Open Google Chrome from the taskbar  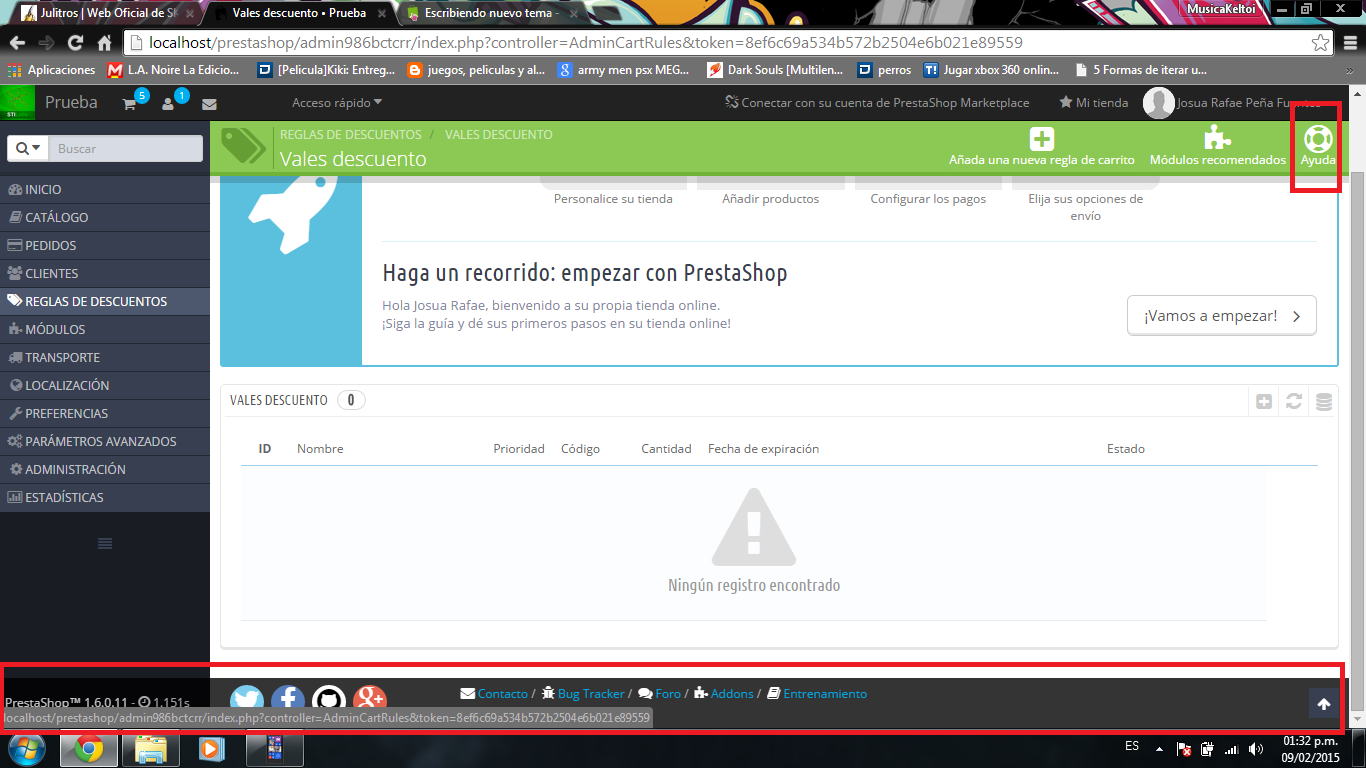(x=89, y=749)
